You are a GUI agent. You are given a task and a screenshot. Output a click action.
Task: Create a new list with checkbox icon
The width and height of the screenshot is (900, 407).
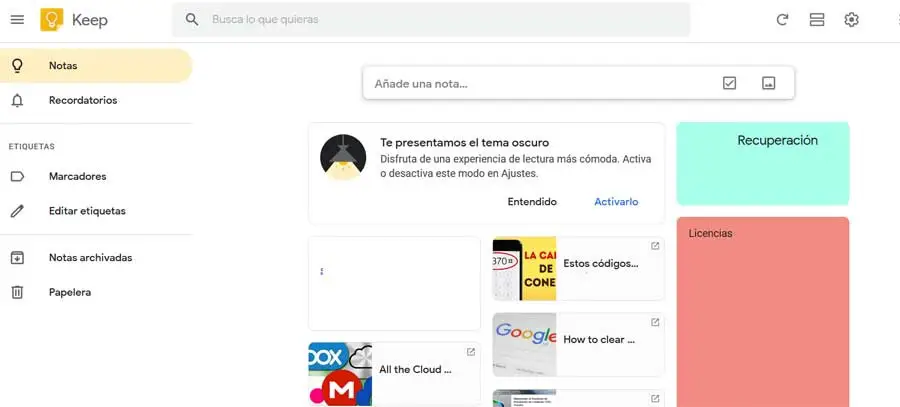pos(729,83)
